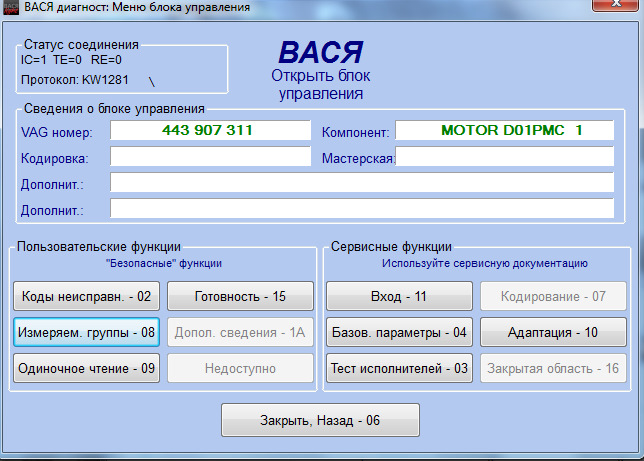Start Тест исполнителей - 03
644x461 pixels.
(399, 368)
